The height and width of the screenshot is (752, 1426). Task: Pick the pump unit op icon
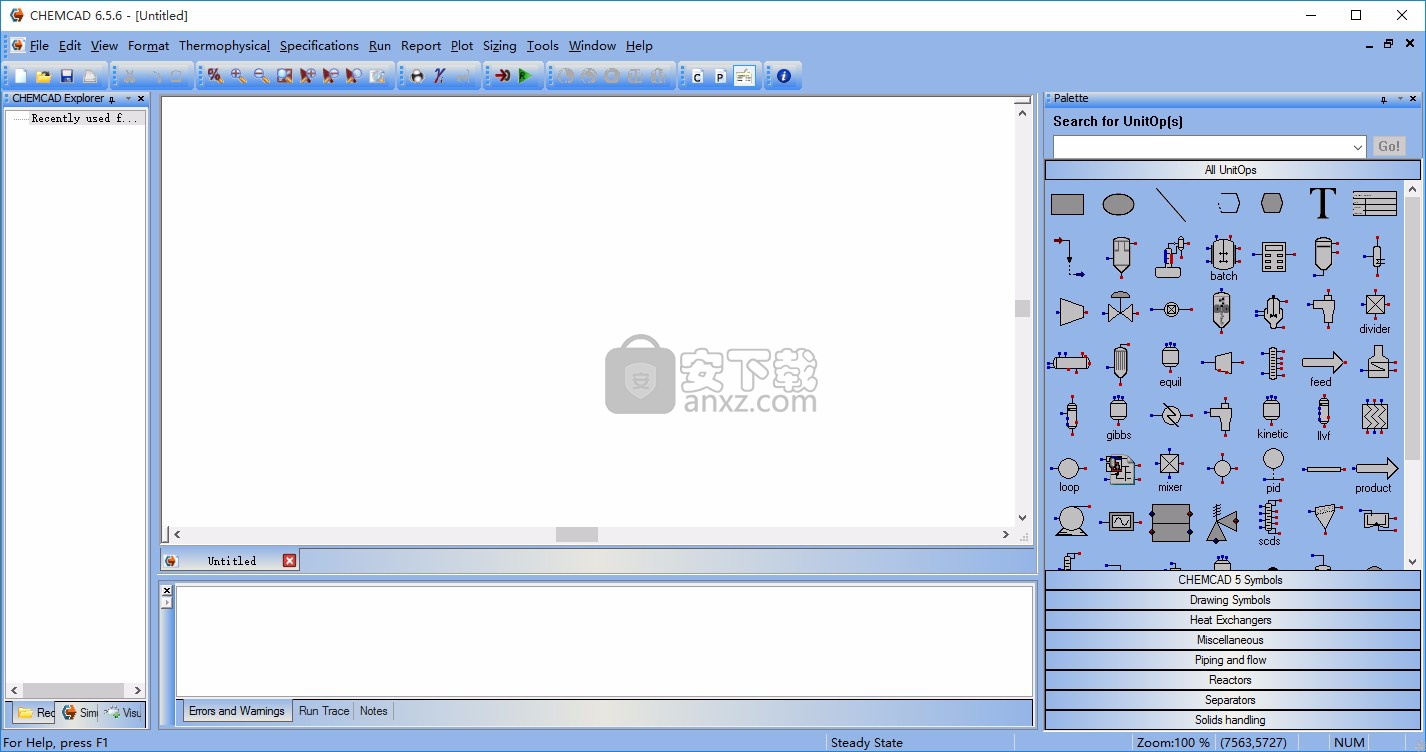[x=1070, y=521]
